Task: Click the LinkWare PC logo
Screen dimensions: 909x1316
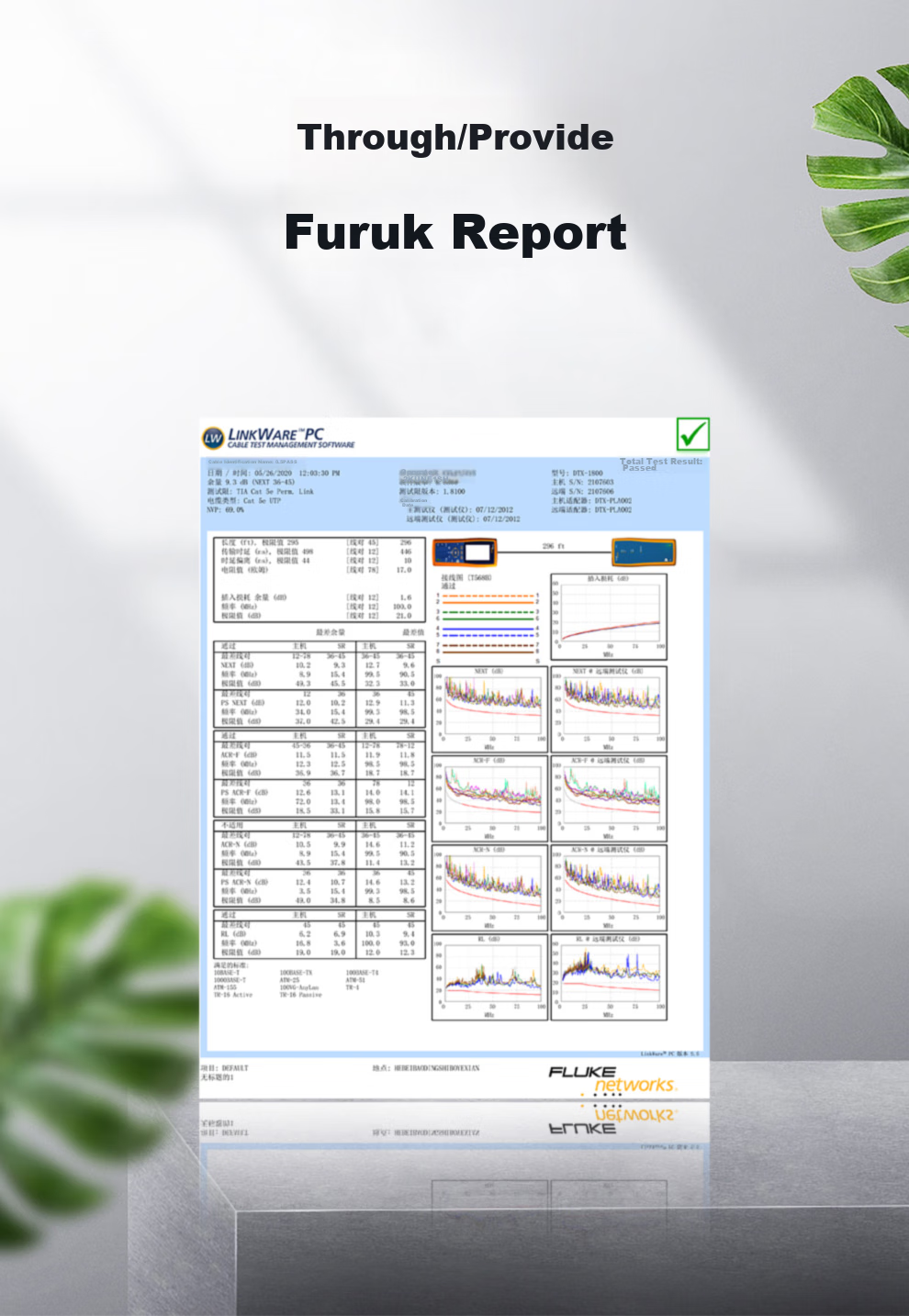Action: click(278, 437)
